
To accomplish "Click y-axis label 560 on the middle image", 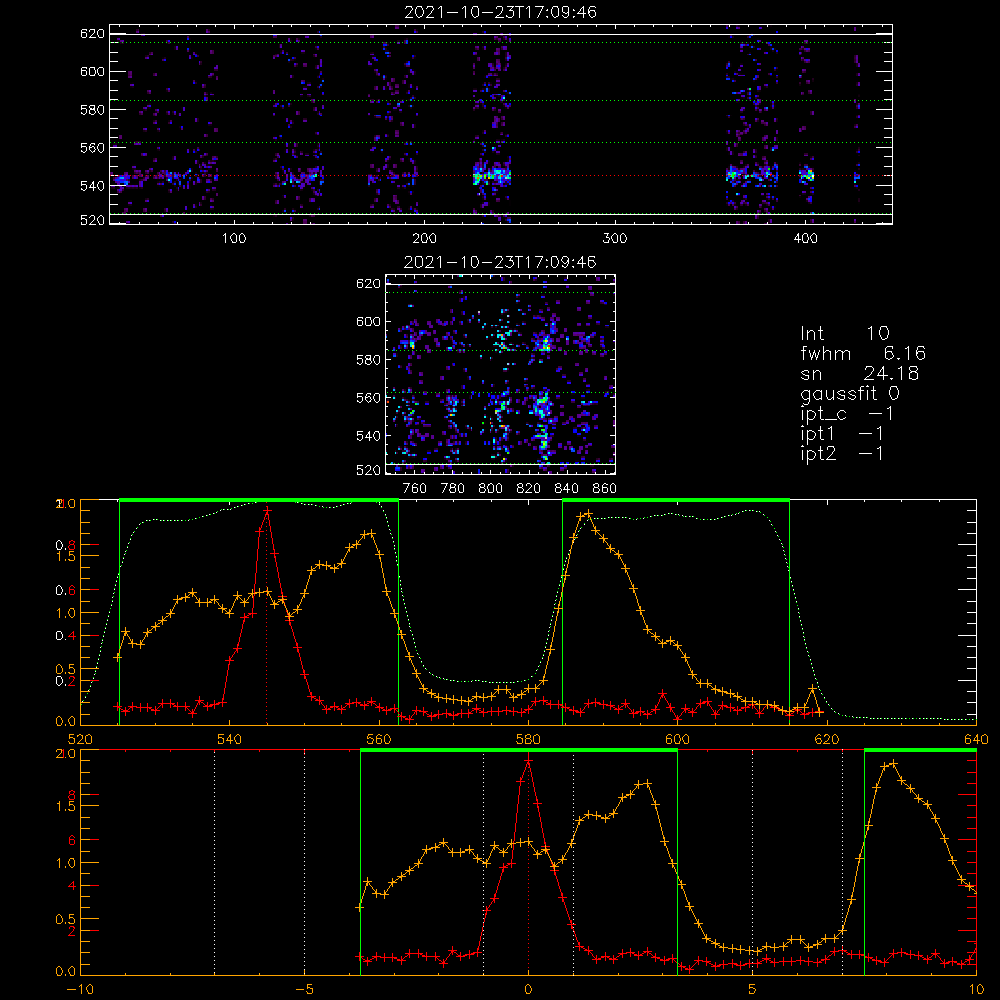I will (x=369, y=398).
